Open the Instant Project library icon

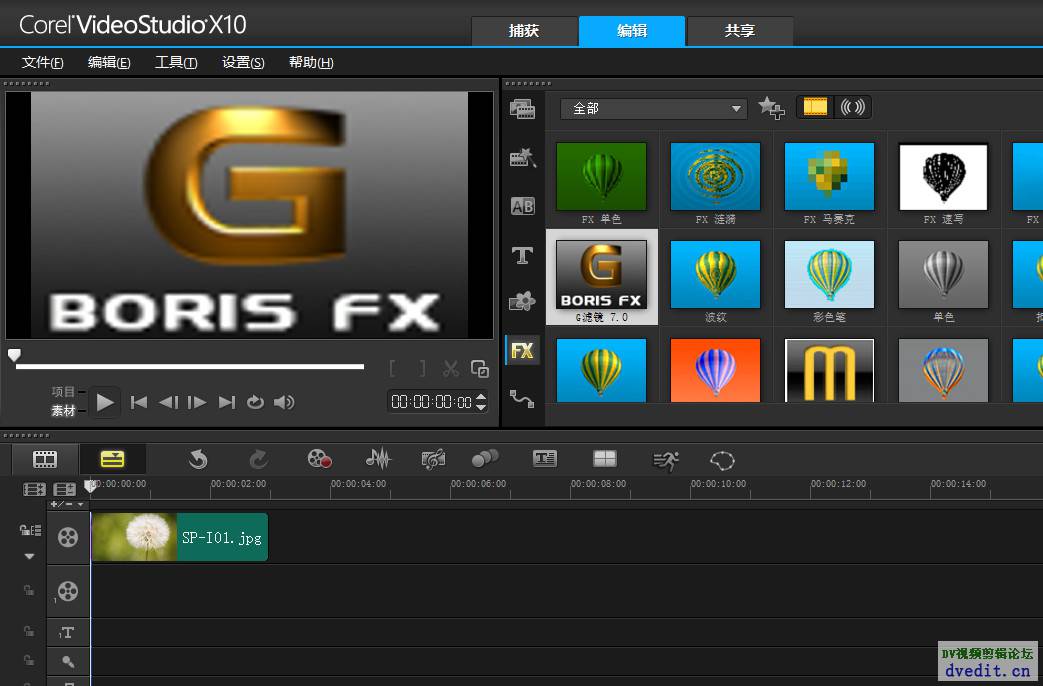pos(522,158)
